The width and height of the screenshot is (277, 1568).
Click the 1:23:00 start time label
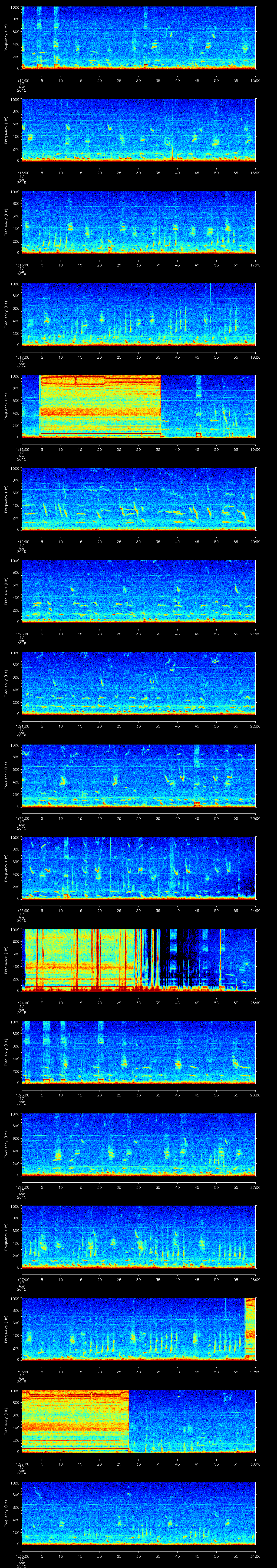tap(22, 910)
